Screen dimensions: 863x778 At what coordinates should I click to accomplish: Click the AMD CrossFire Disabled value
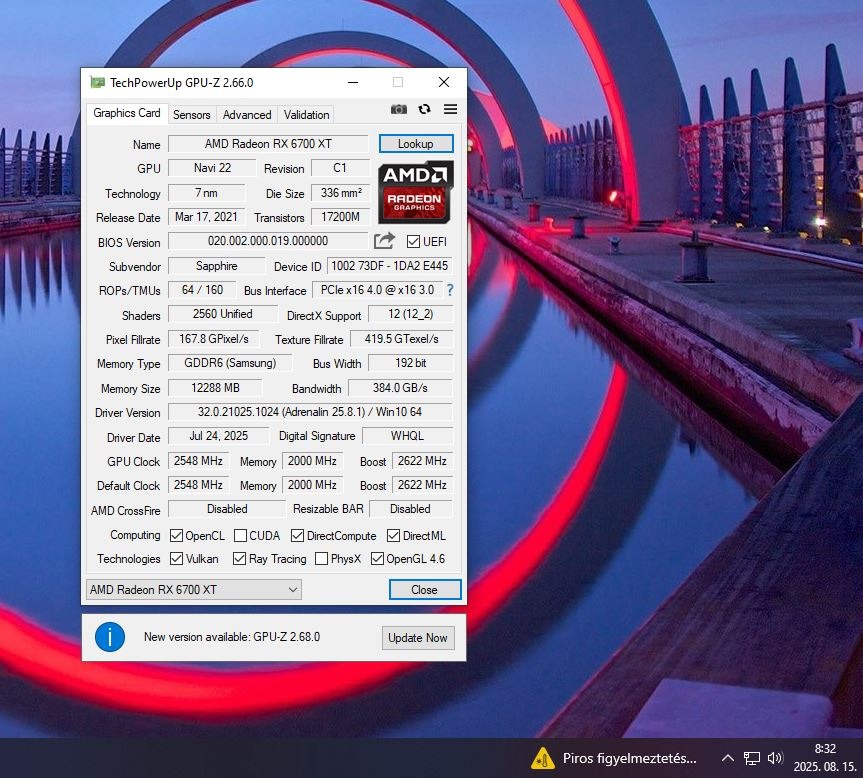click(227, 509)
